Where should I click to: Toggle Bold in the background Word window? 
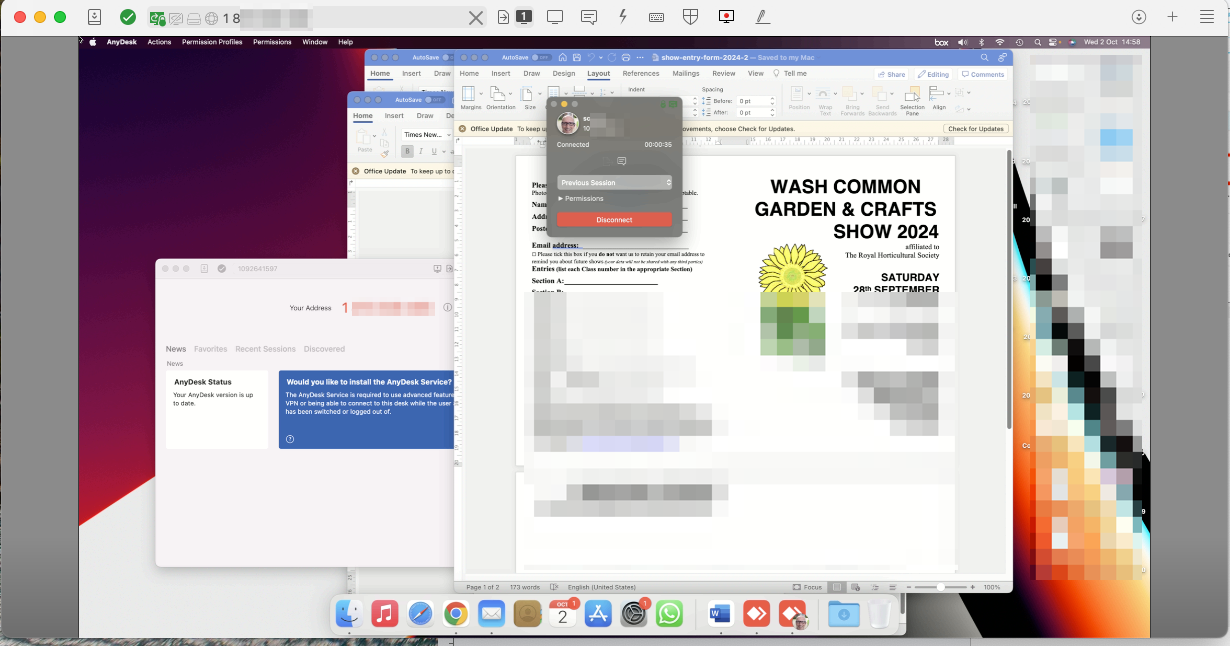pos(408,152)
